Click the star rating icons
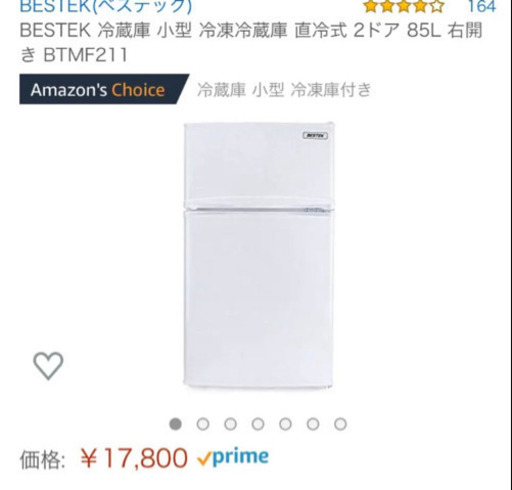The width and height of the screenshot is (512, 490). (x=404, y=6)
